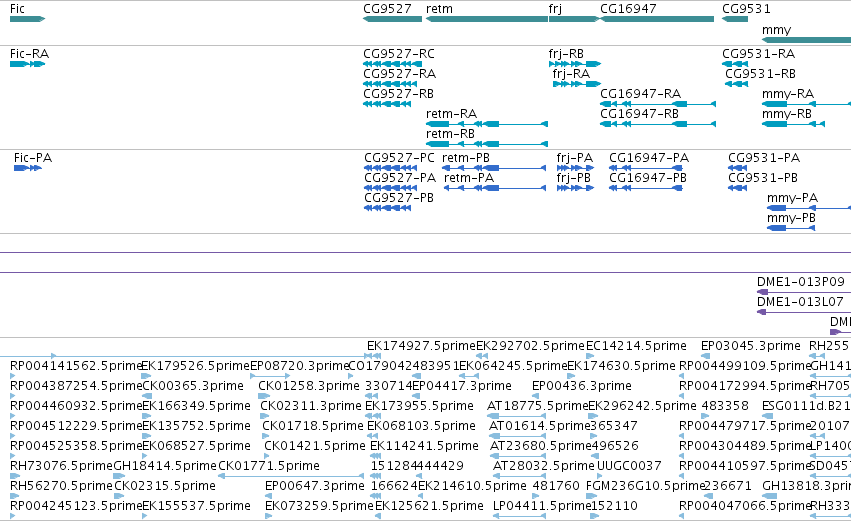The width and height of the screenshot is (851, 521).
Task: Click the retm gene arrow glyph
Action: click(487, 19)
